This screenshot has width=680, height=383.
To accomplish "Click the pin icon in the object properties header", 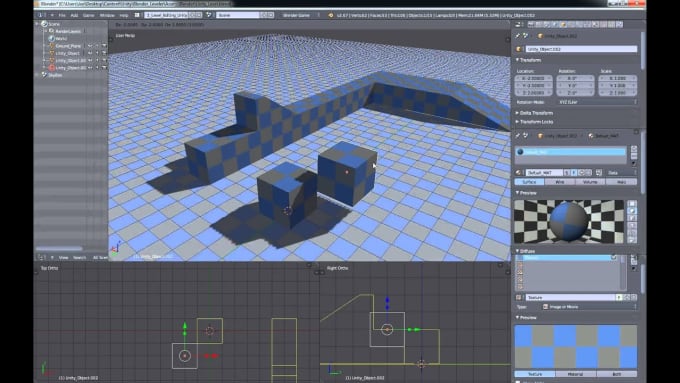I will (518, 36).
